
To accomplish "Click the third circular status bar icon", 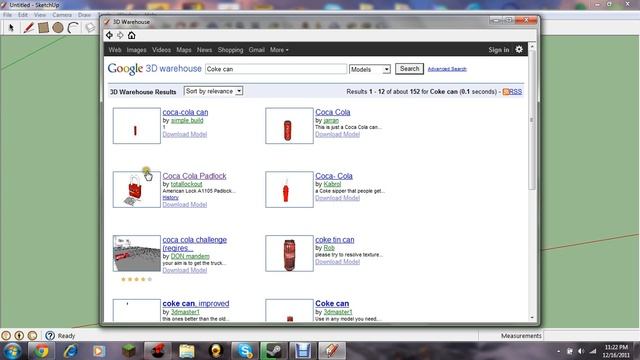I will (32, 336).
